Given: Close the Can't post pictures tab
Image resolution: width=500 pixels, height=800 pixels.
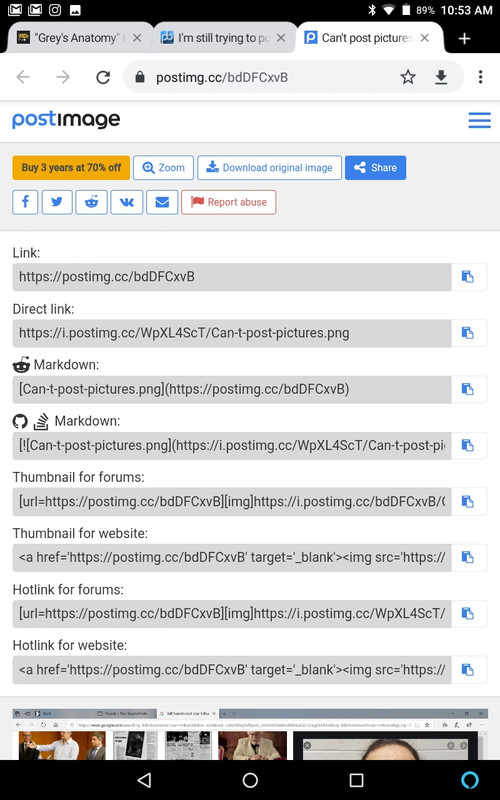Looking at the screenshot, I should click(424, 38).
